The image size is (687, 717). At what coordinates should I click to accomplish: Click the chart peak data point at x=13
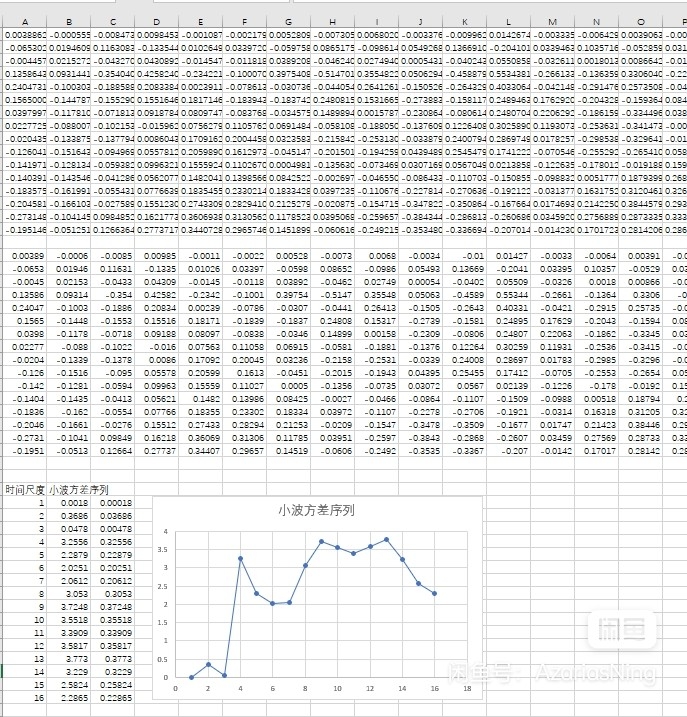[x=386, y=540]
